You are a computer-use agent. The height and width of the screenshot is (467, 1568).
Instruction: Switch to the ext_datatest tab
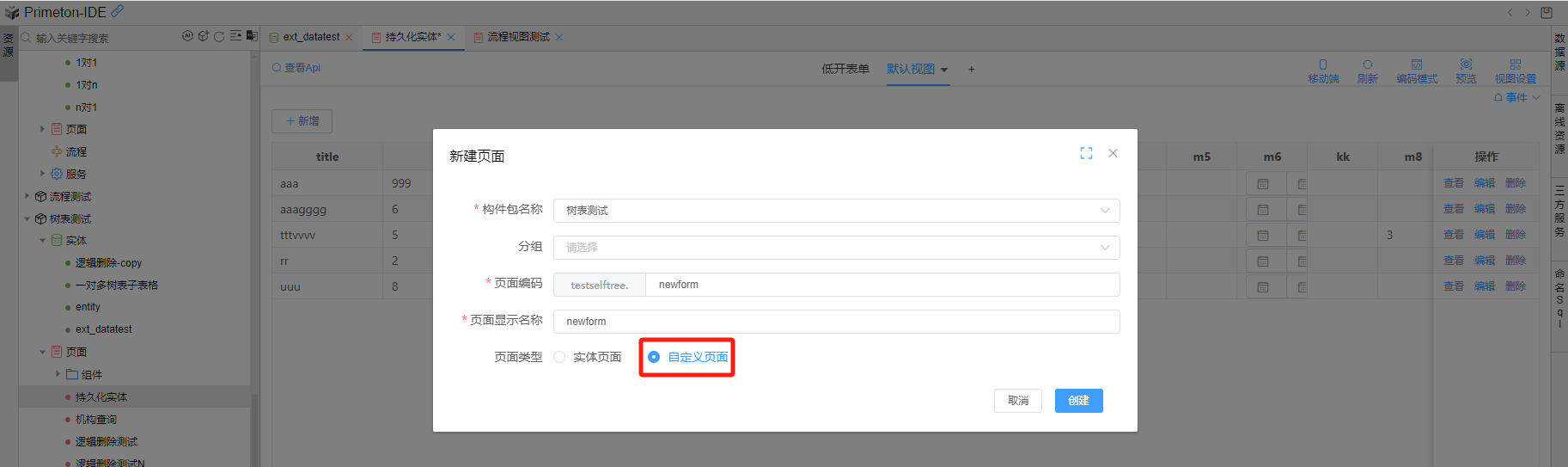point(310,37)
